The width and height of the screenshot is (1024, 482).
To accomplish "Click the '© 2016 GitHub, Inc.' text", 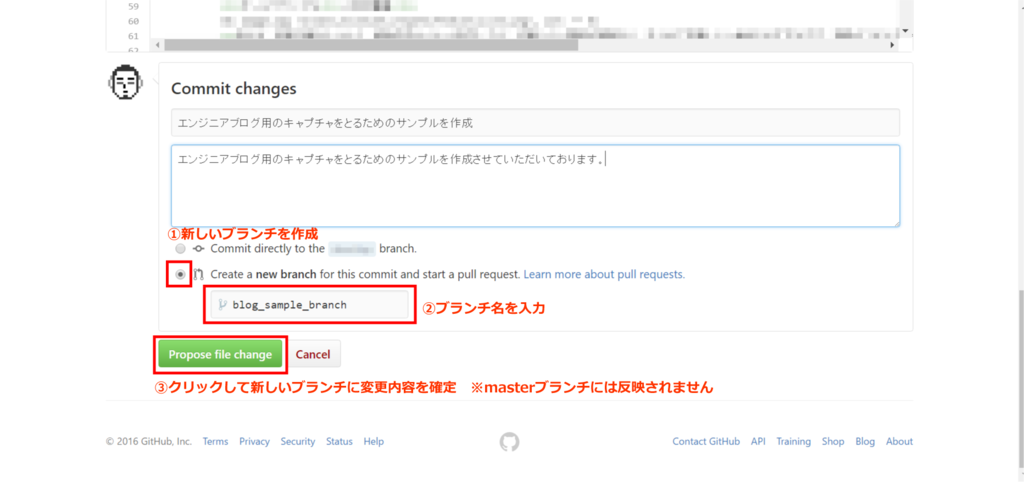I will coord(149,442).
